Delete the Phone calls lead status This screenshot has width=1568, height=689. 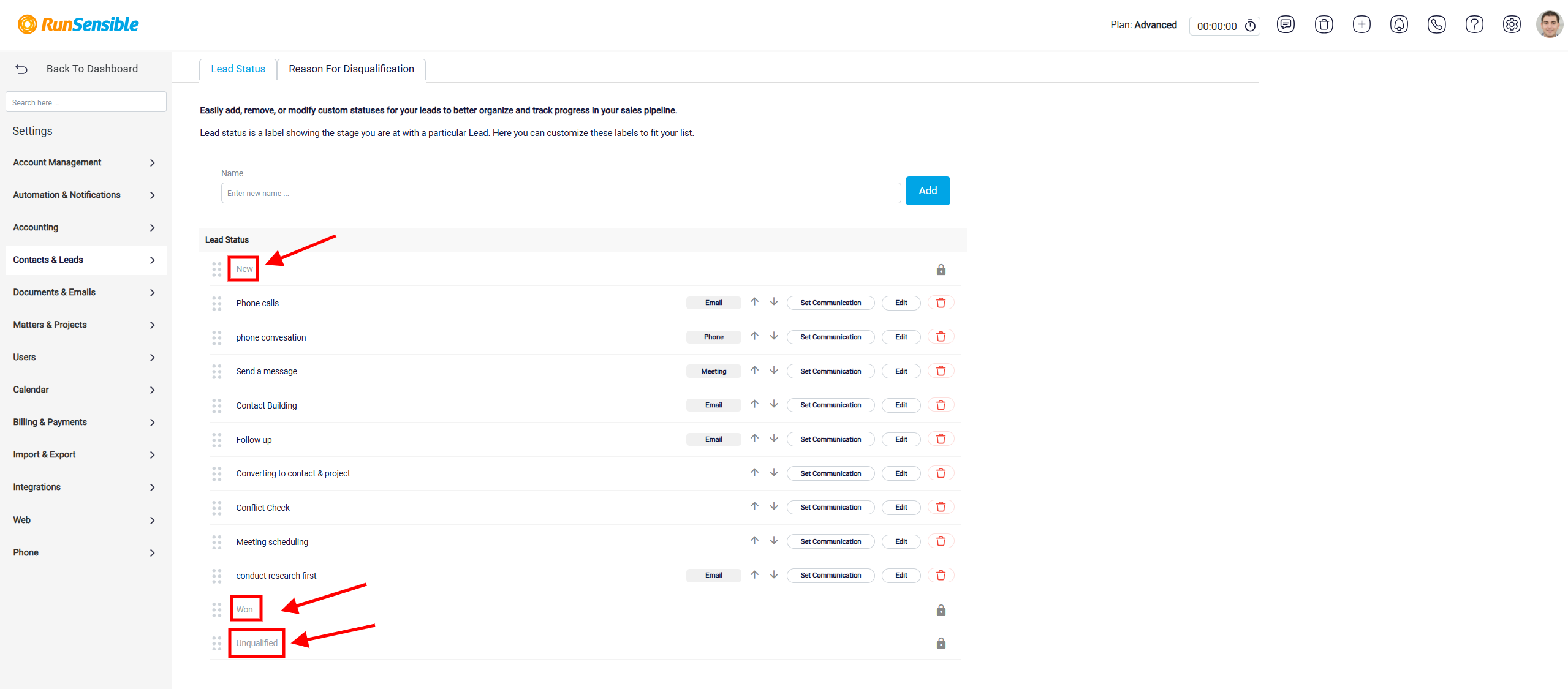click(941, 303)
